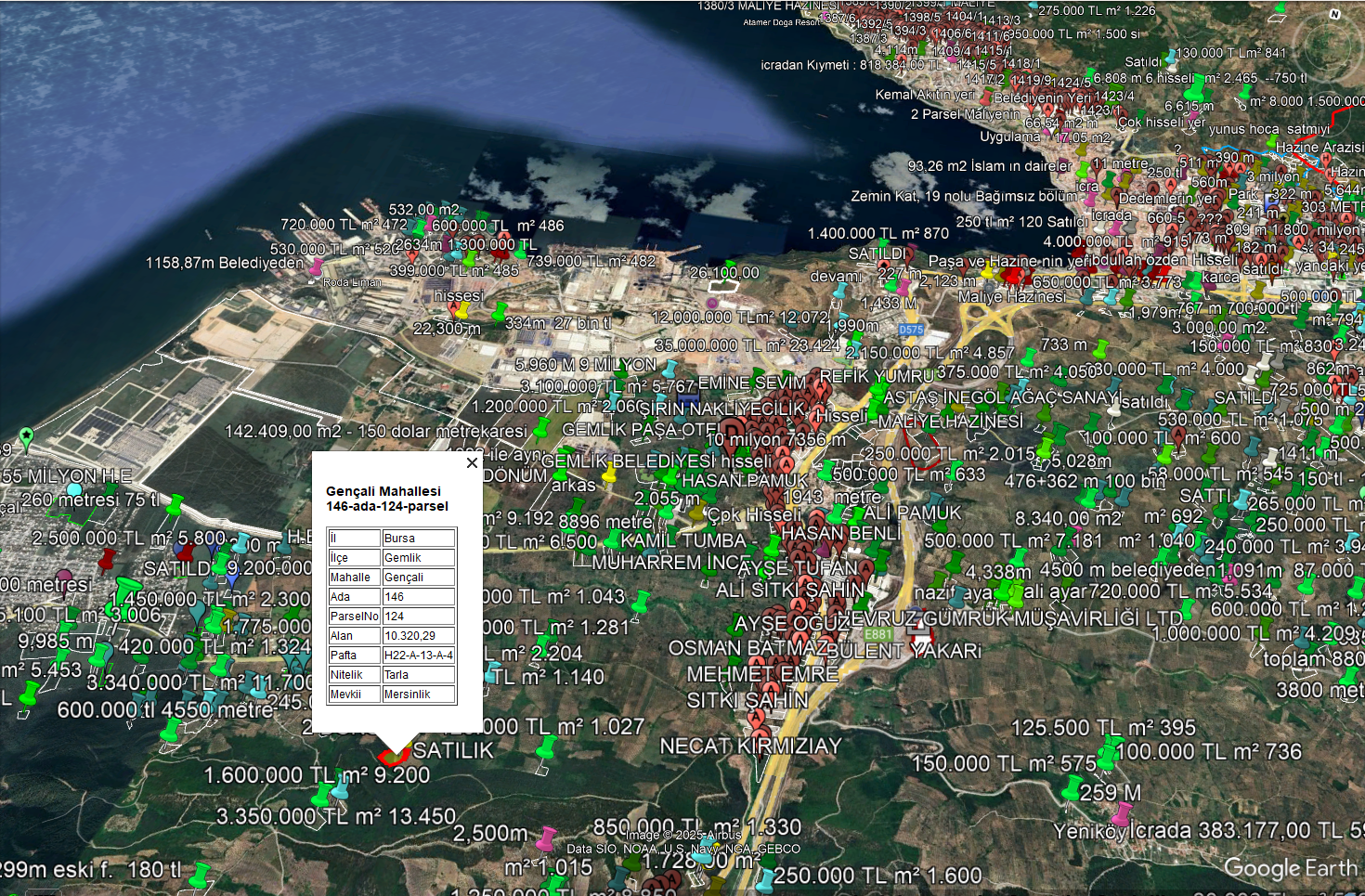Screen dimensions: 1365x896
Task: Close the Gençali Mahallesi parcel info popup
Action: pyautogui.click(x=472, y=462)
